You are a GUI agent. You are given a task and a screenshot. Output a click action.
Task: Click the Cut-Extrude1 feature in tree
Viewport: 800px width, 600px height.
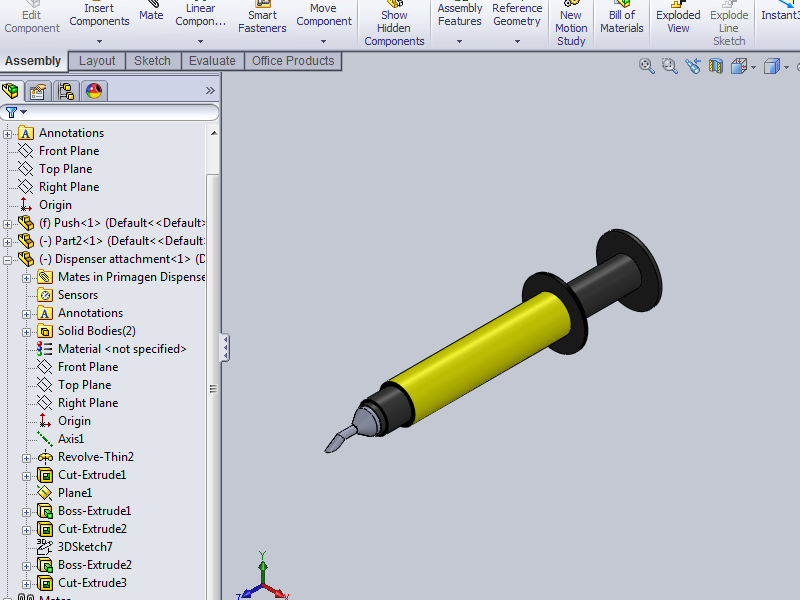pyautogui.click(x=91, y=475)
